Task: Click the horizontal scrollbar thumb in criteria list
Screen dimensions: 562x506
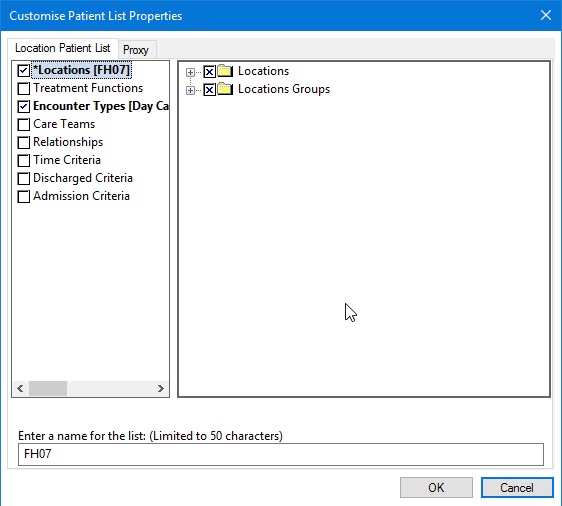Action: click(48, 388)
